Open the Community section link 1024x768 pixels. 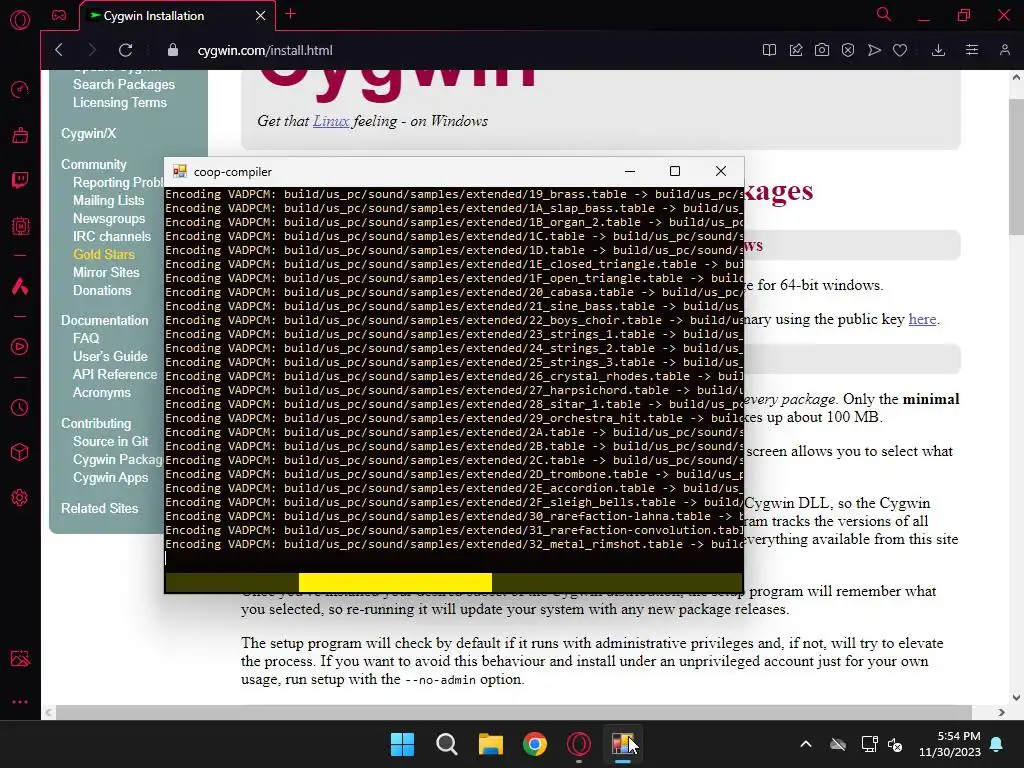[93, 165]
